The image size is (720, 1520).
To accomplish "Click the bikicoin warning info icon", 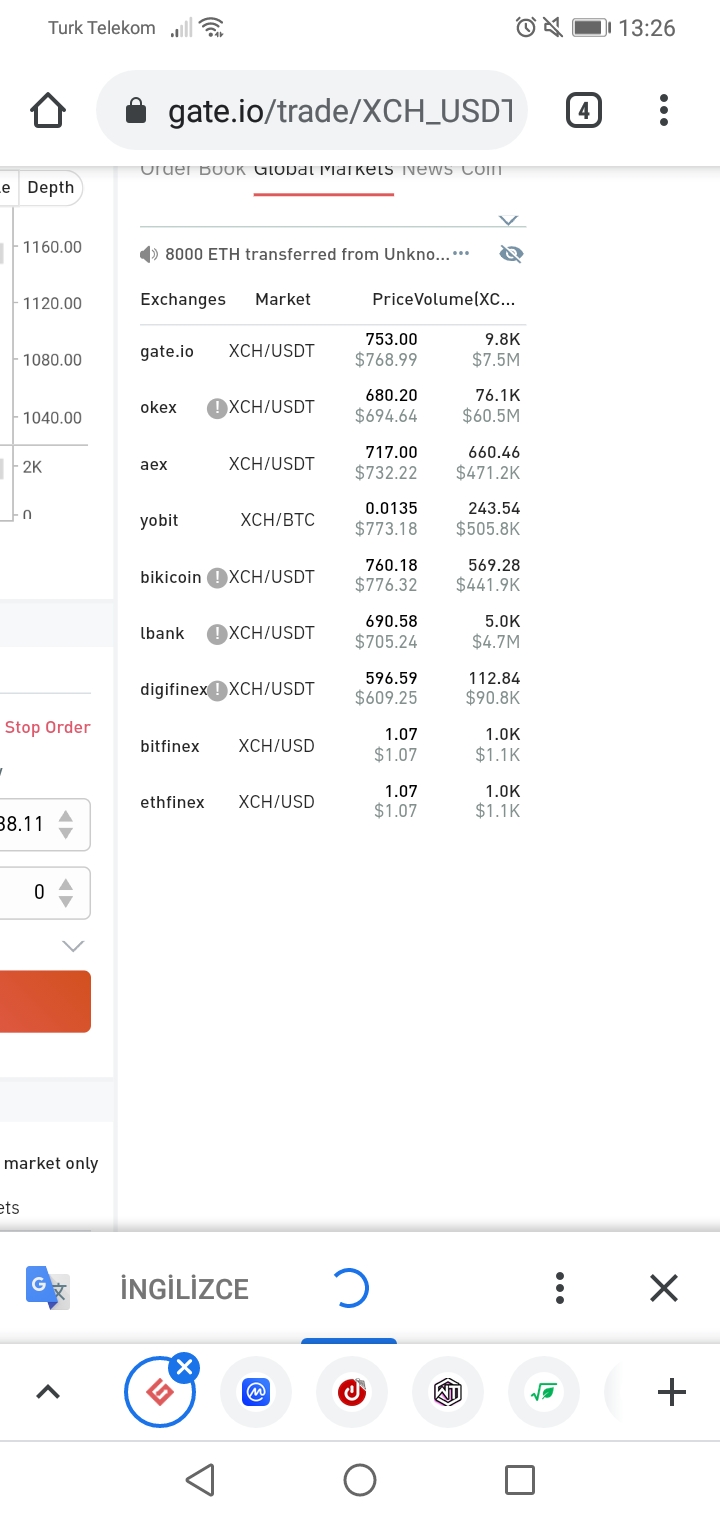I will pyautogui.click(x=216, y=578).
